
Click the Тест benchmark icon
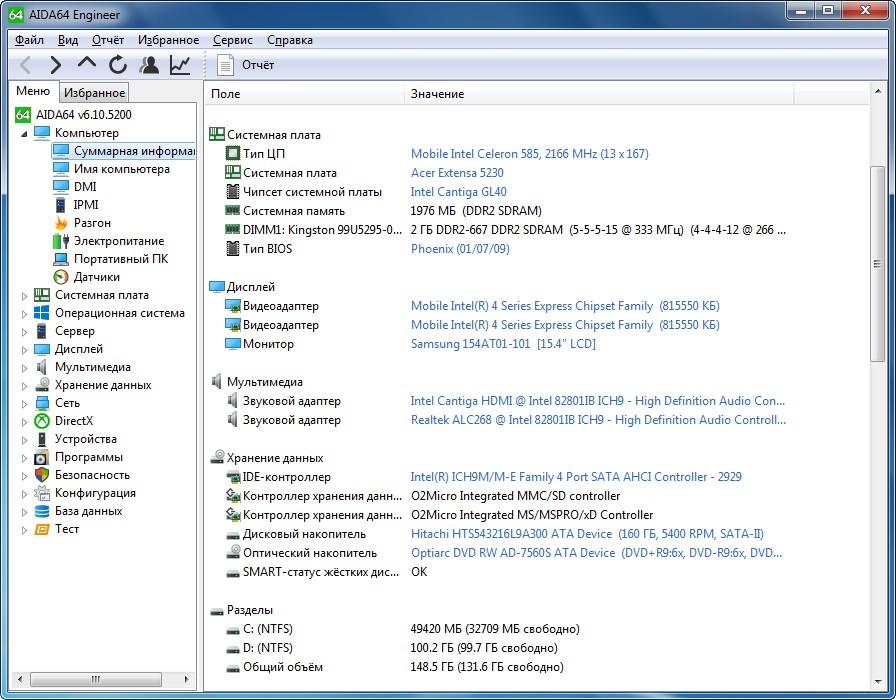pyautogui.click(x=42, y=529)
